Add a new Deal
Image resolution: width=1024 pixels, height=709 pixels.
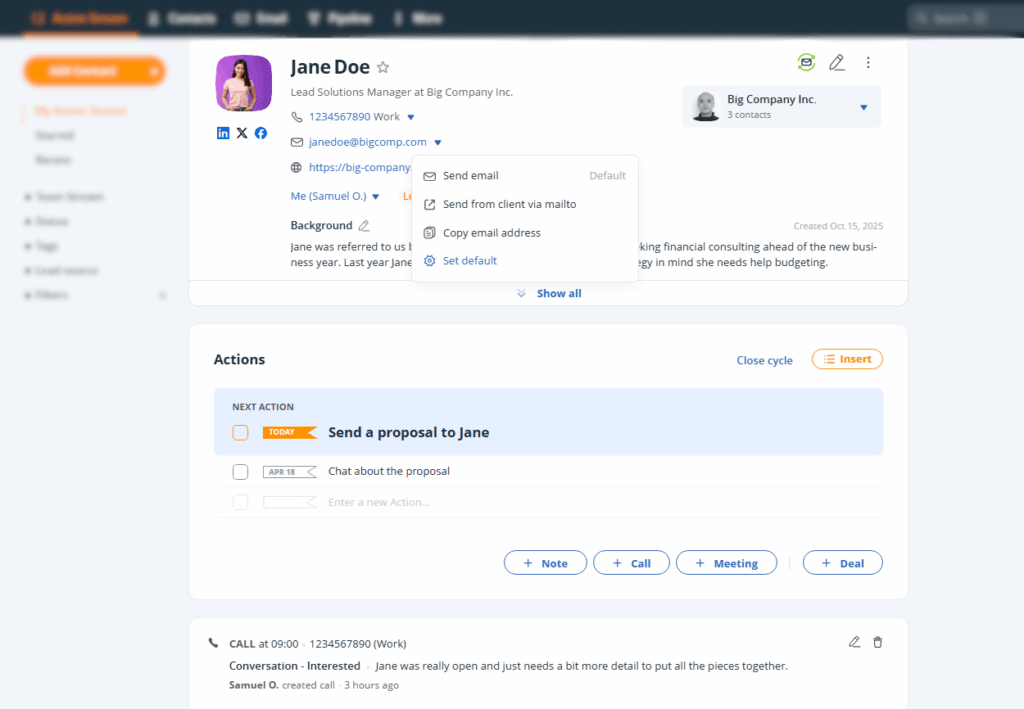(x=842, y=562)
